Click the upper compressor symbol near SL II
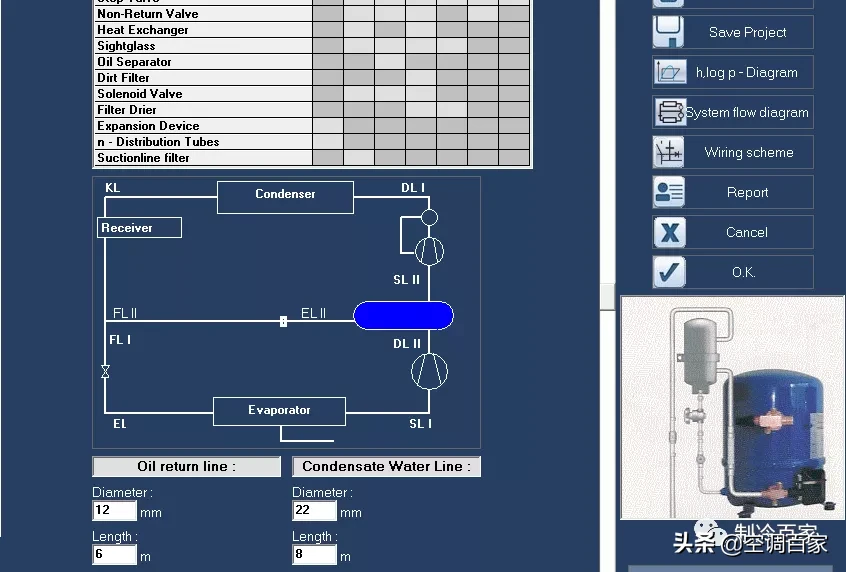The image size is (846, 572). [x=429, y=251]
